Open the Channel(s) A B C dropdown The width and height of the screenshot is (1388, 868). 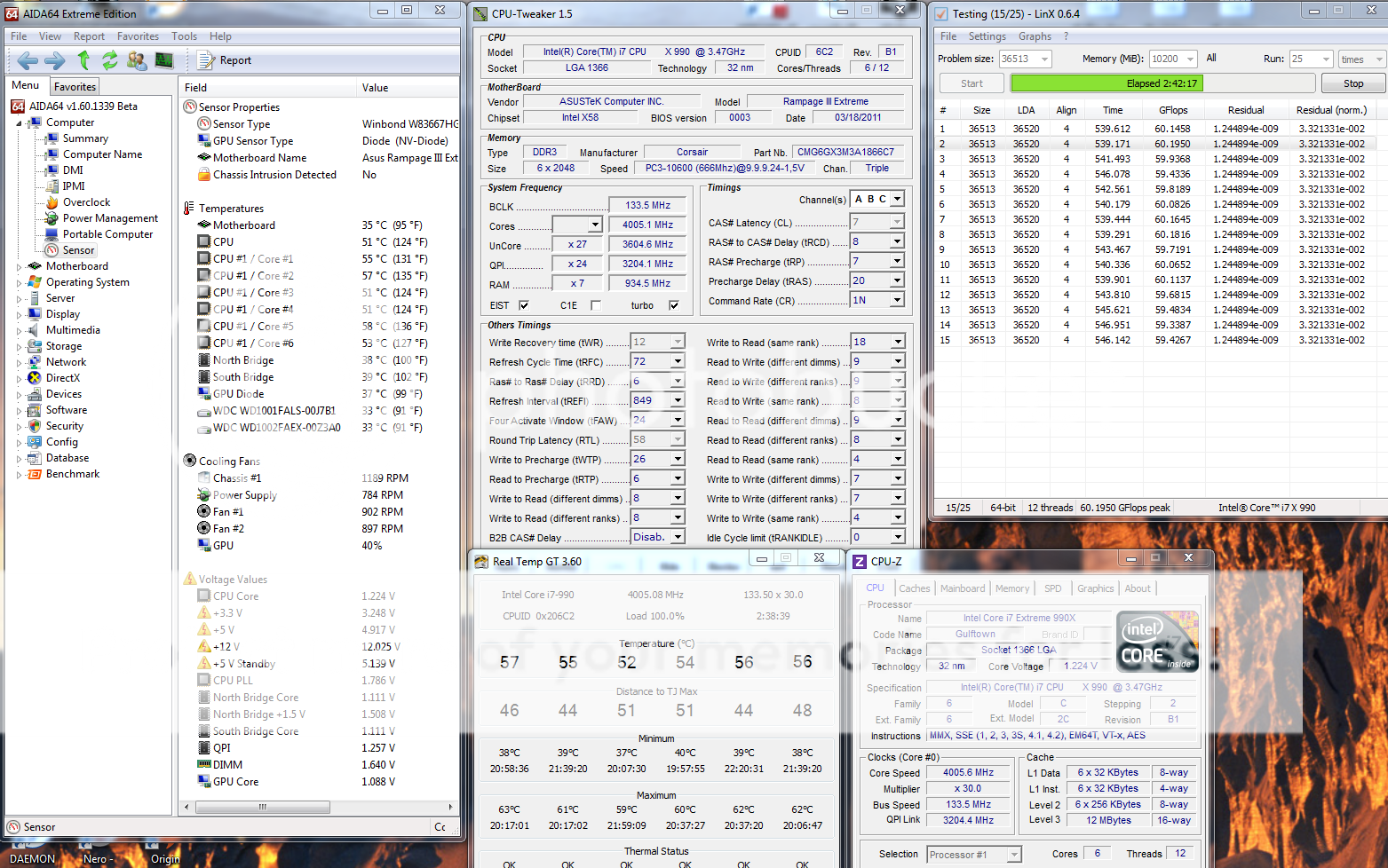pyautogui.click(x=897, y=199)
